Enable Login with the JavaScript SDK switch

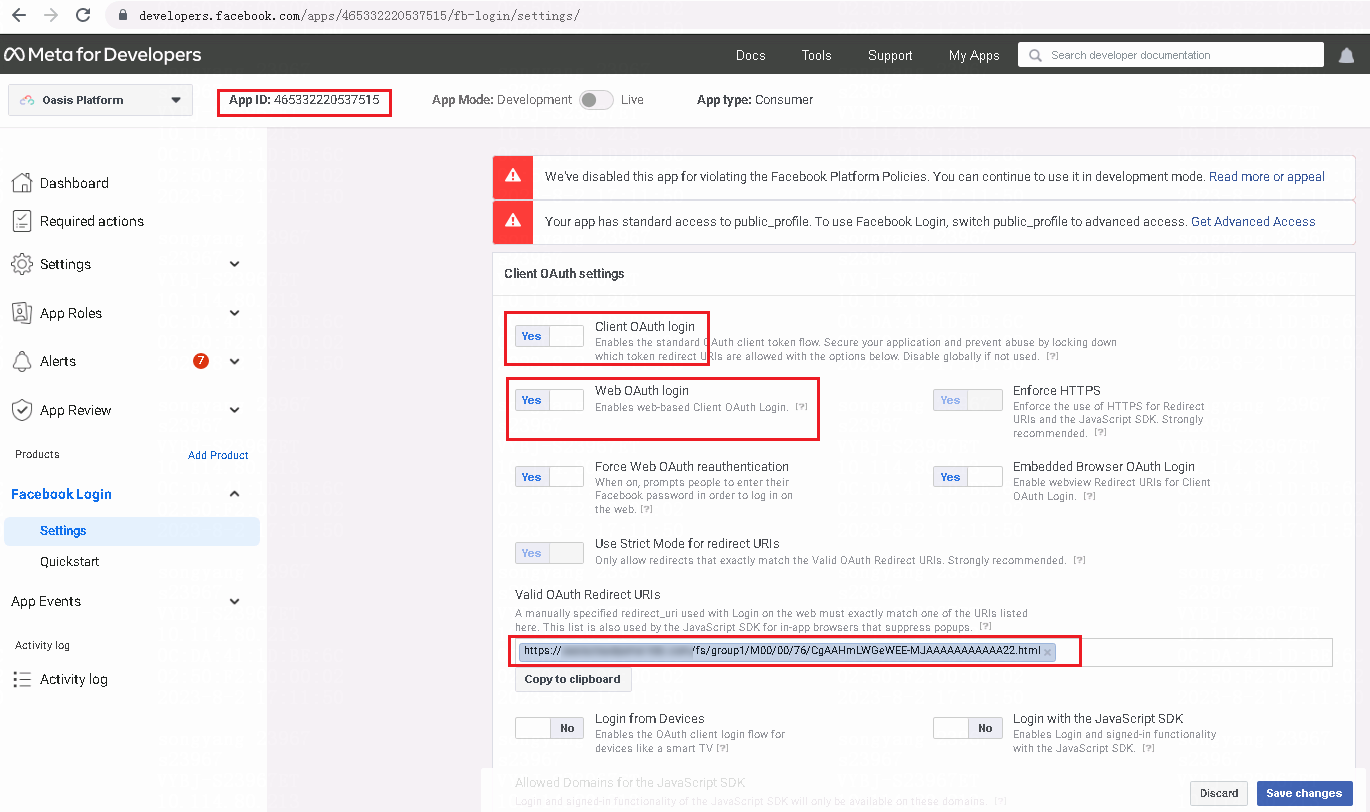pyautogui.click(x=967, y=728)
